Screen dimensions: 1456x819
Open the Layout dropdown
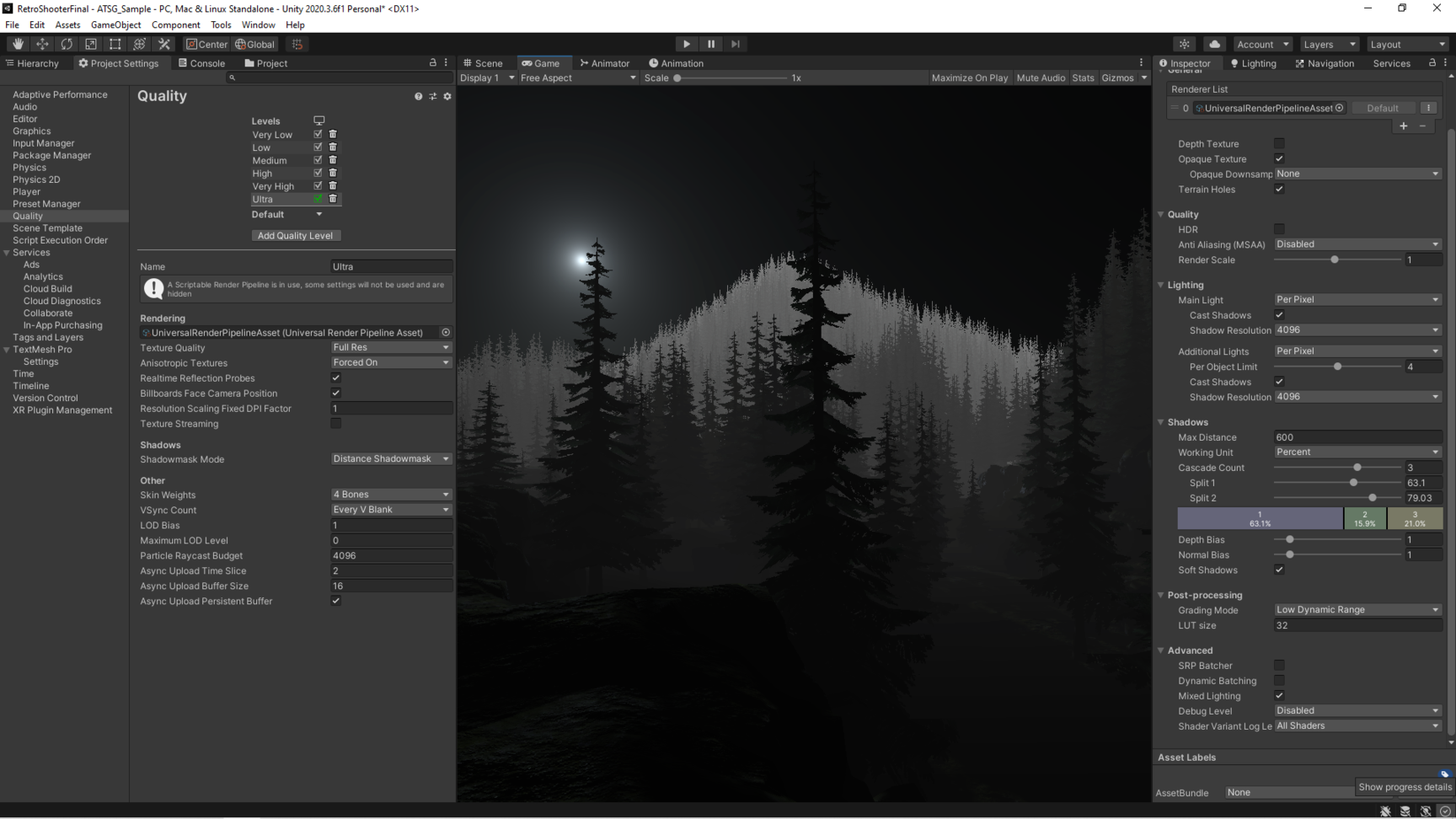click(1407, 44)
